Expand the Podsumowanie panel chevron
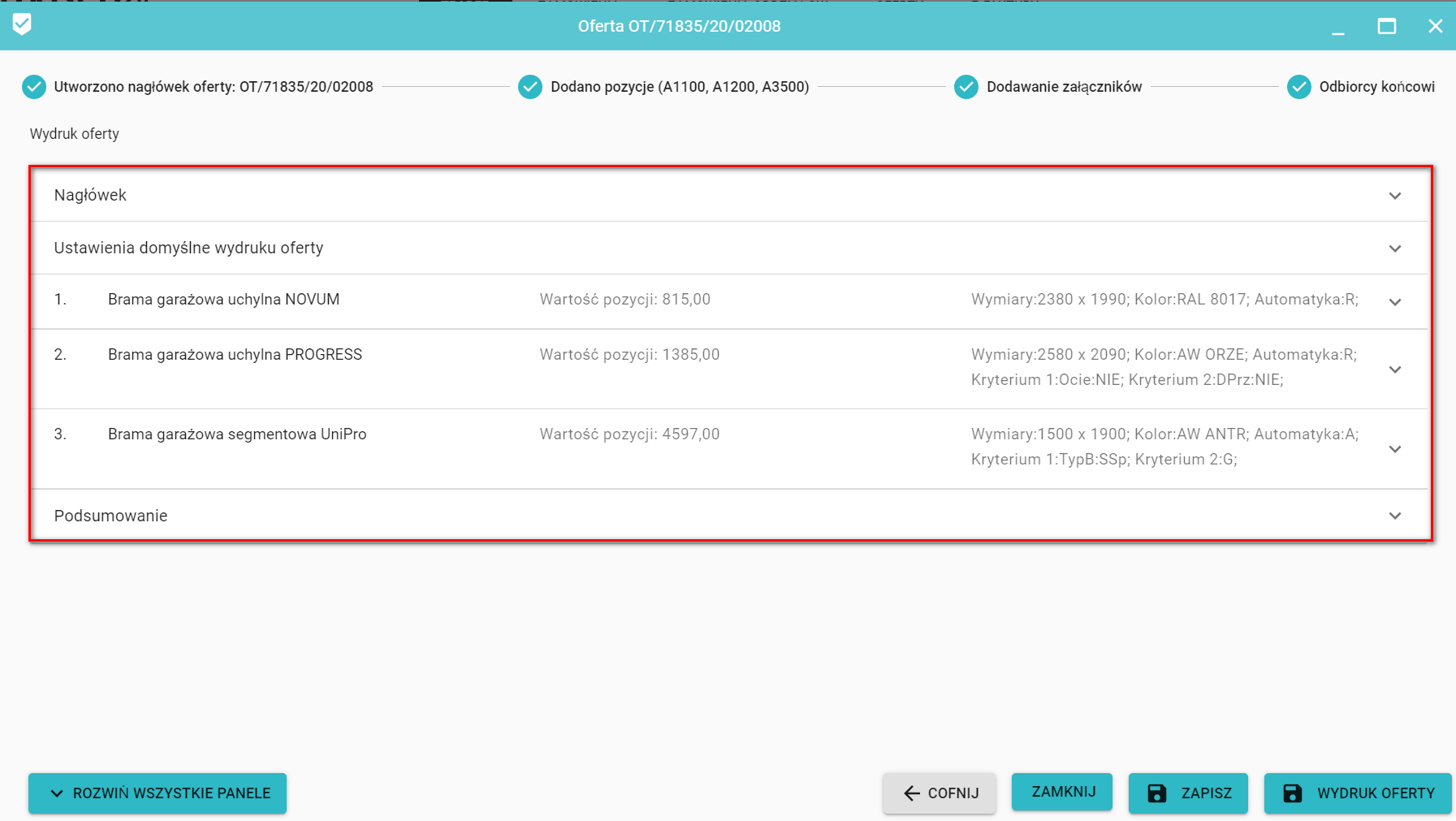The image size is (1456, 821). [1395, 516]
